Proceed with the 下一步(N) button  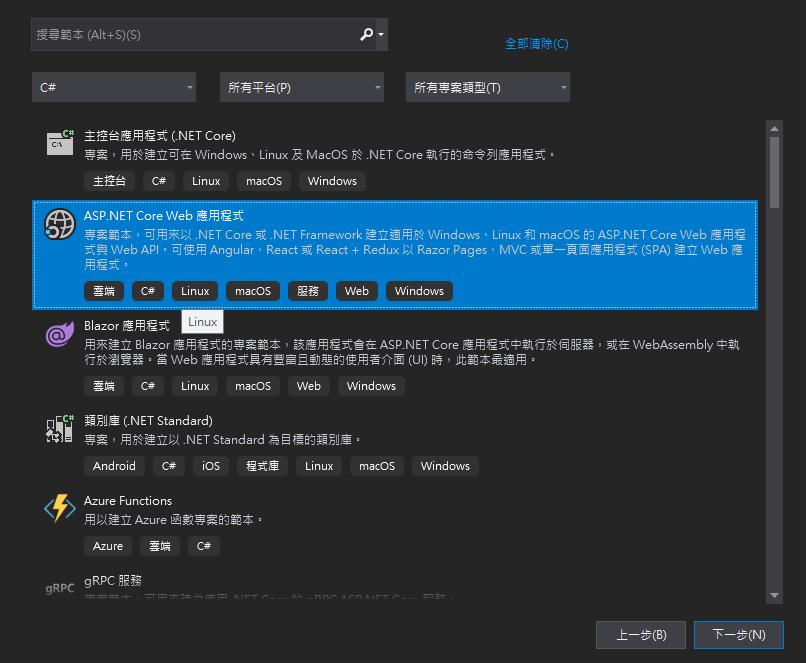[739, 635]
